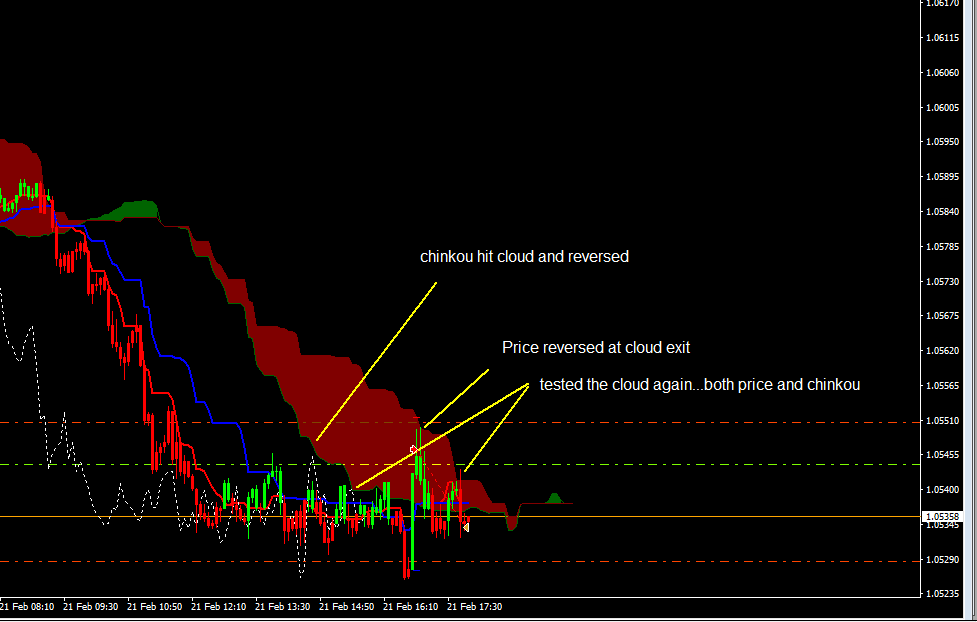Click the 1.05235 price axis label
Viewport: 977px width, 622px height.
click(x=942, y=593)
